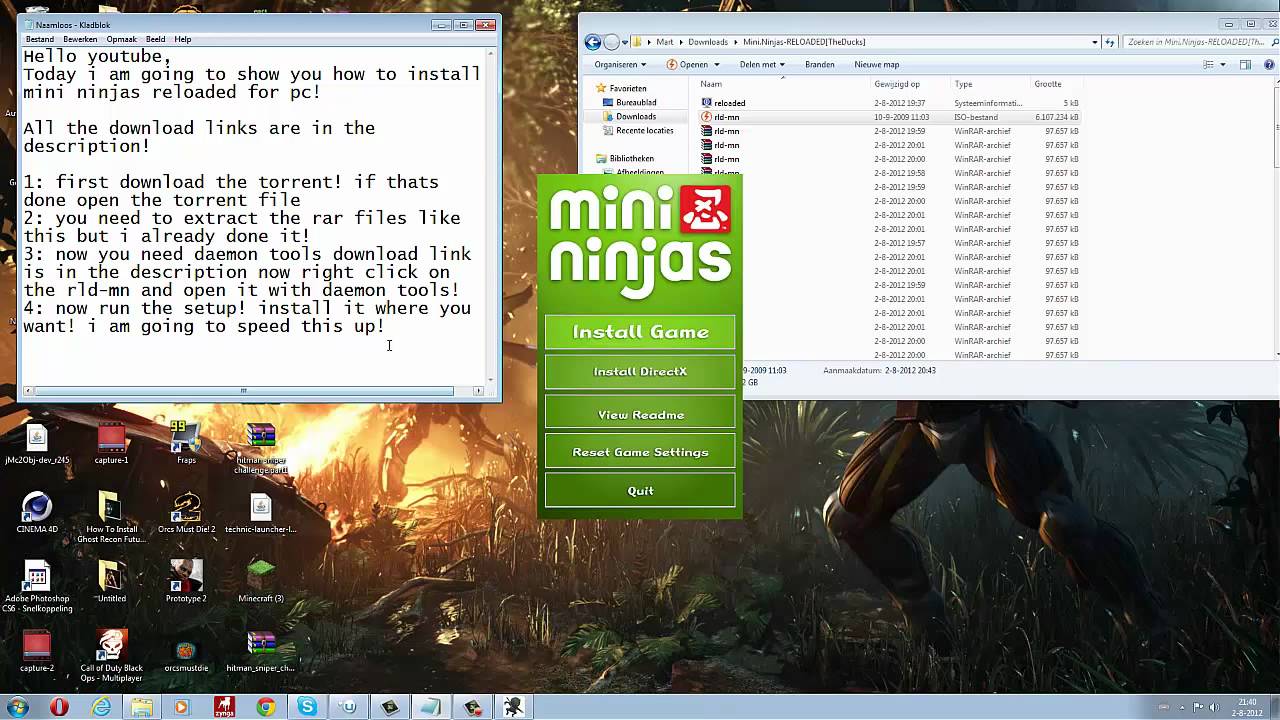Image resolution: width=1280 pixels, height=720 pixels.
Task: Open the Bewerken menu in Kladblok
Action: click(x=81, y=39)
